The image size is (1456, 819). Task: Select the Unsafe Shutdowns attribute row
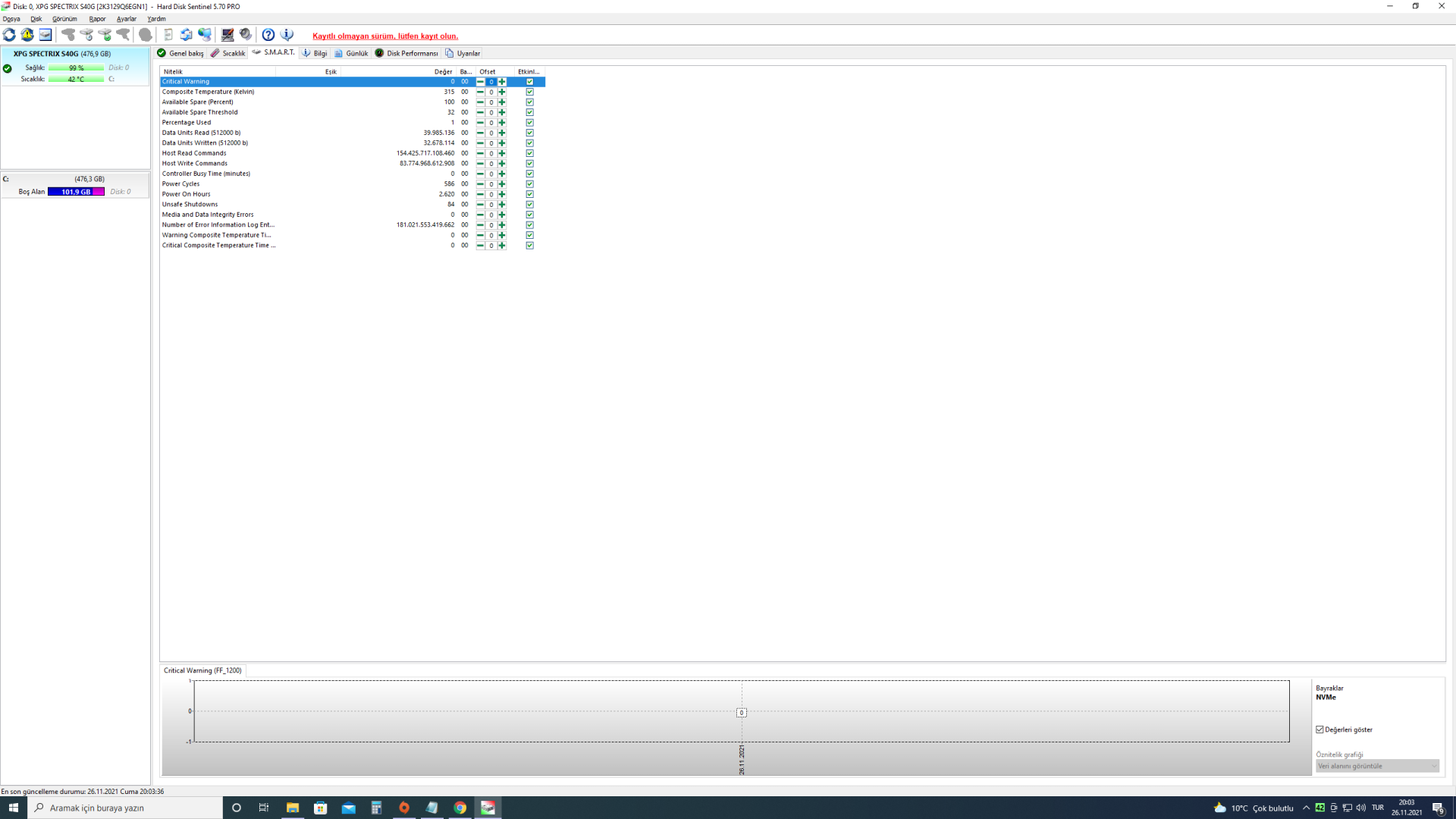[190, 205]
